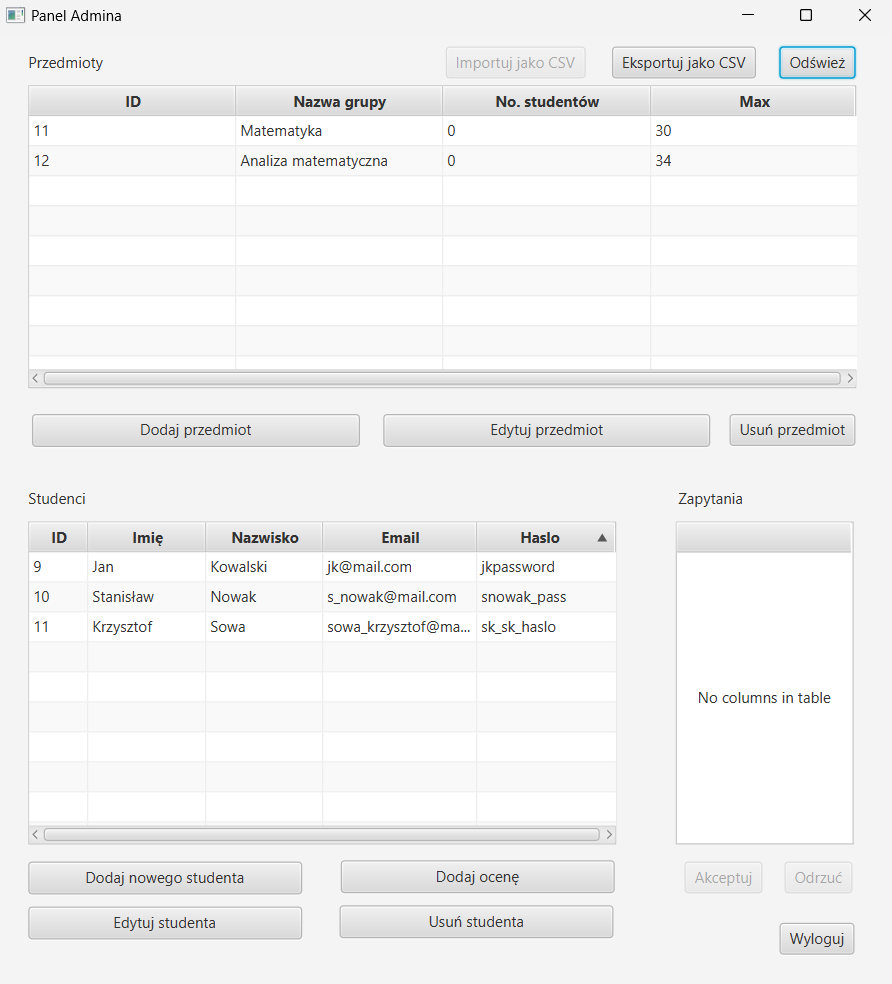892x984 pixels.
Task: Add a subject via Dodaj przedmiot
Action: click(x=196, y=430)
